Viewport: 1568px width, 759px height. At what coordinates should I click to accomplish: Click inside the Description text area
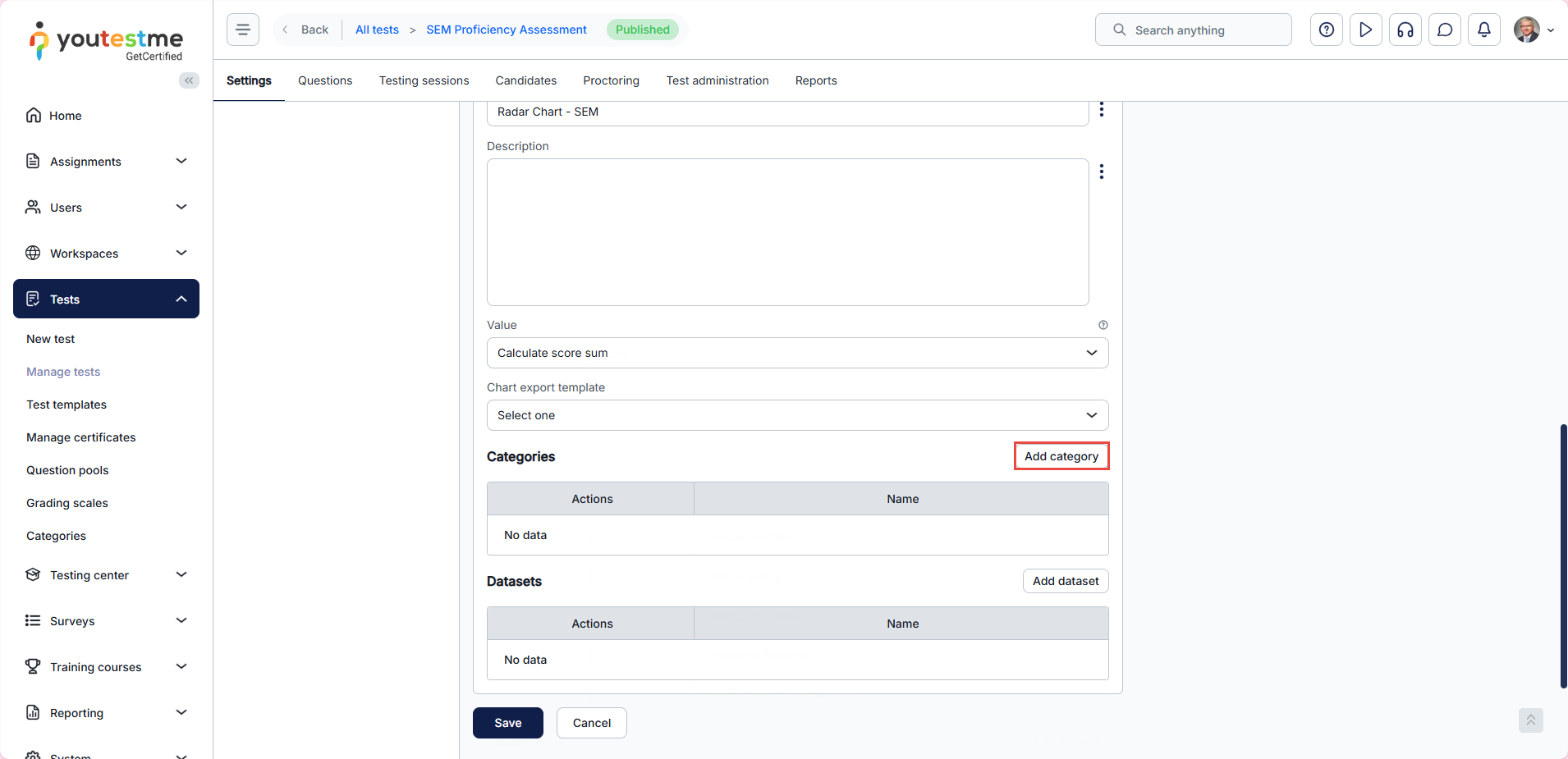pos(787,232)
